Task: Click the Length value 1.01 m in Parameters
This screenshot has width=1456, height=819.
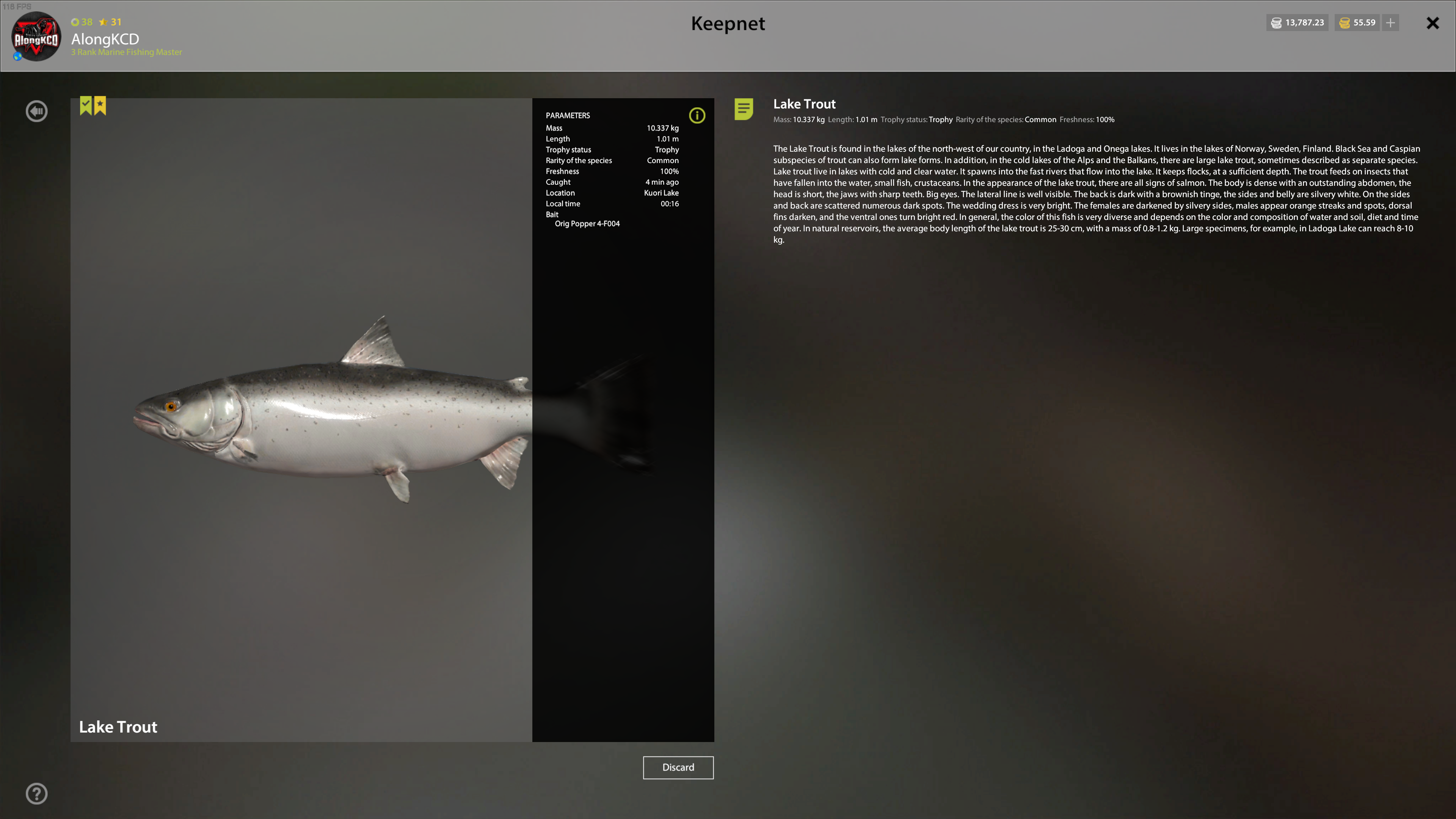Action: coord(667,139)
